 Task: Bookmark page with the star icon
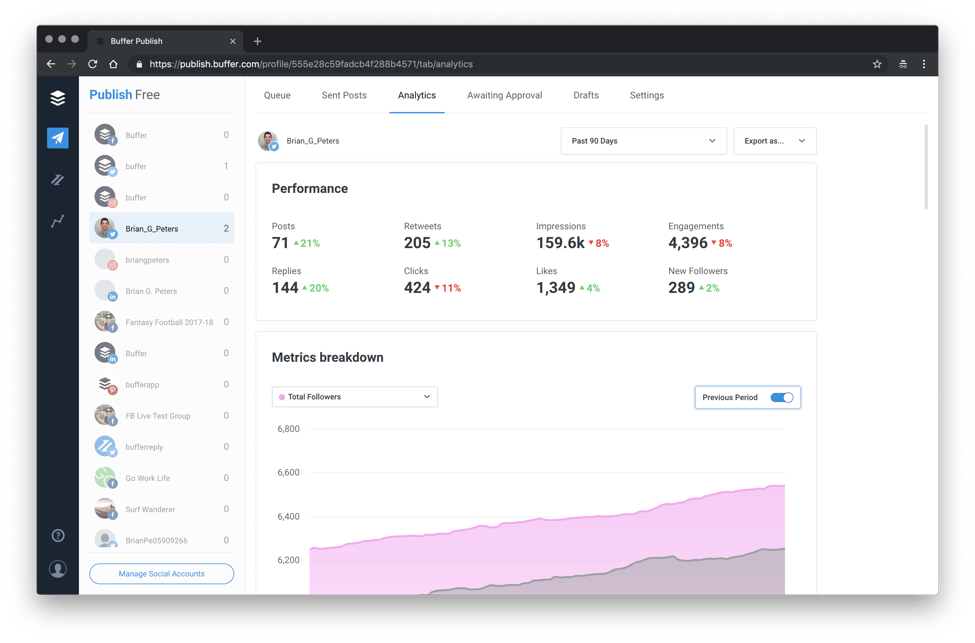pyautogui.click(x=877, y=64)
